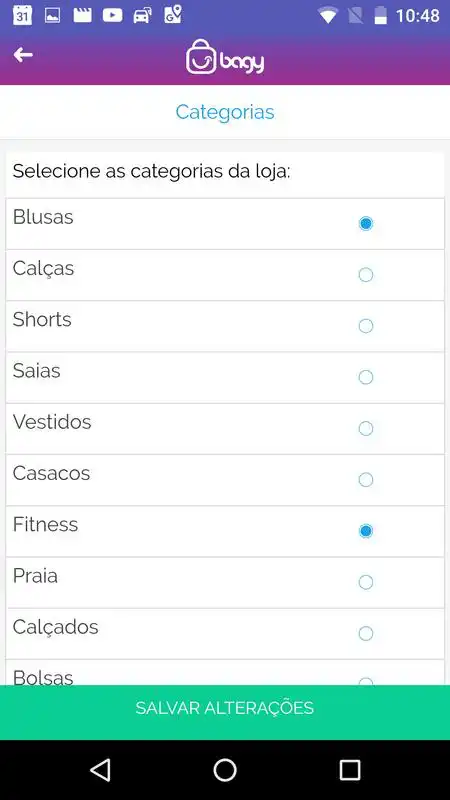Tap the Android back navigation button

pos(101,769)
